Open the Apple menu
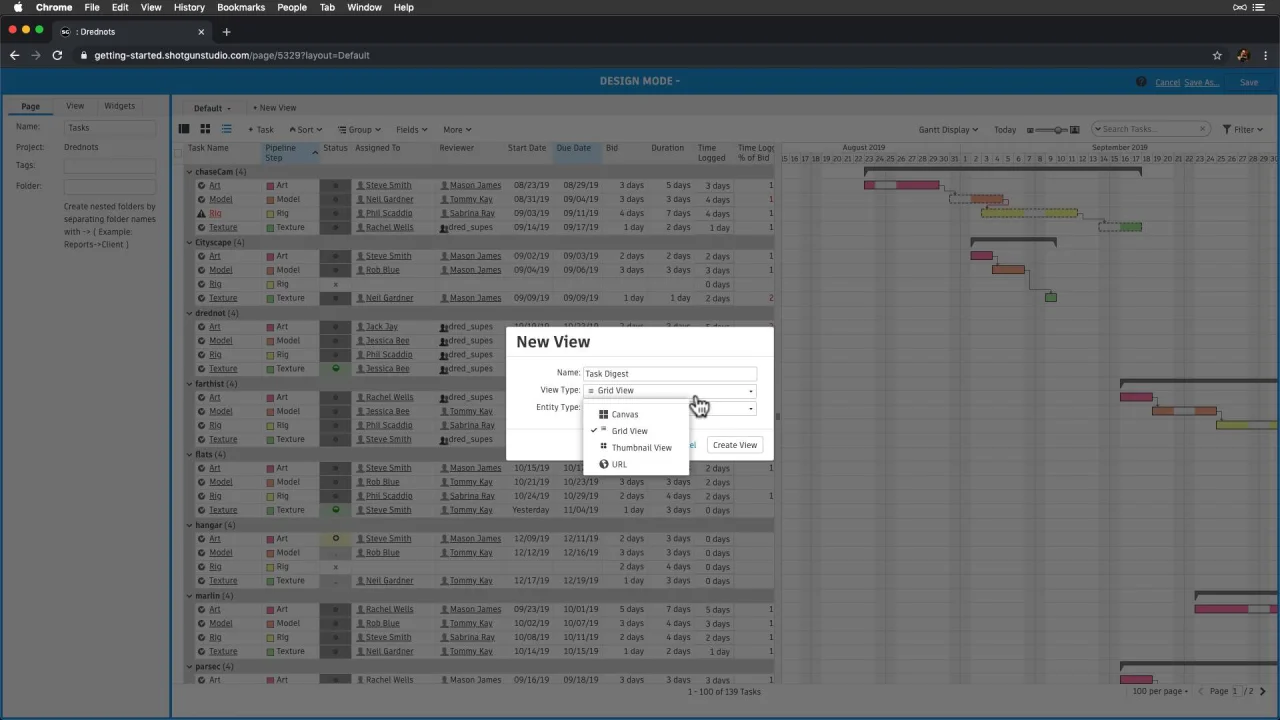 tap(18, 7)
